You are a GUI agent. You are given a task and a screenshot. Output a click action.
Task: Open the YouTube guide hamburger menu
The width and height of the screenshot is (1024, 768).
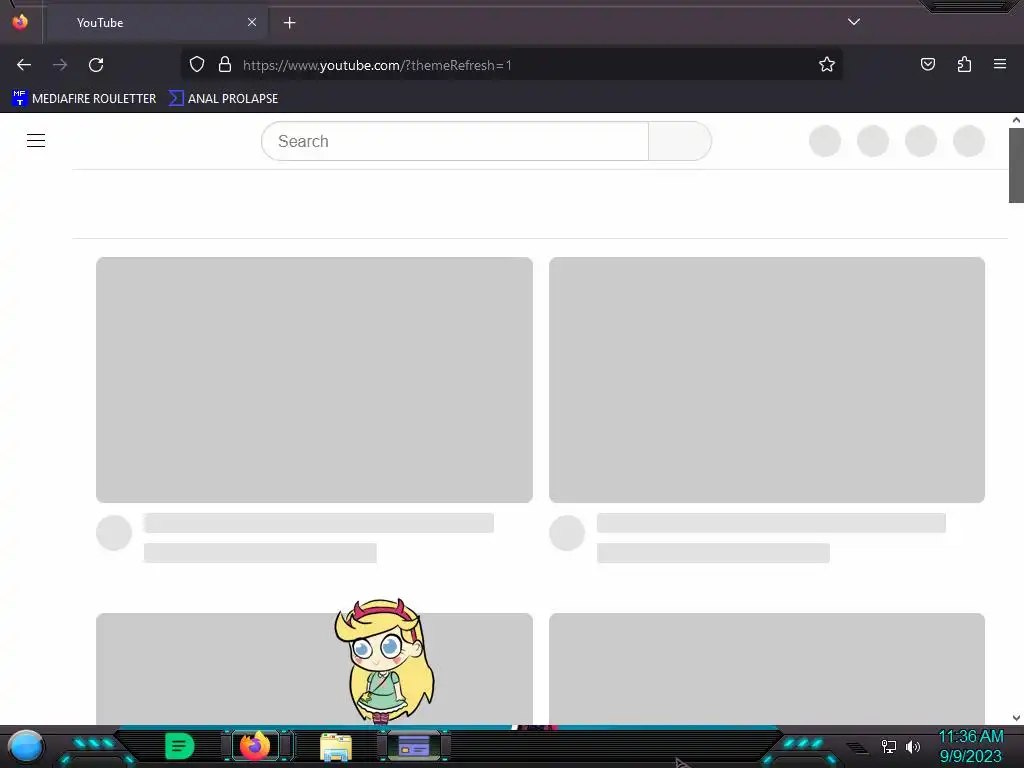tap(36, 140)
